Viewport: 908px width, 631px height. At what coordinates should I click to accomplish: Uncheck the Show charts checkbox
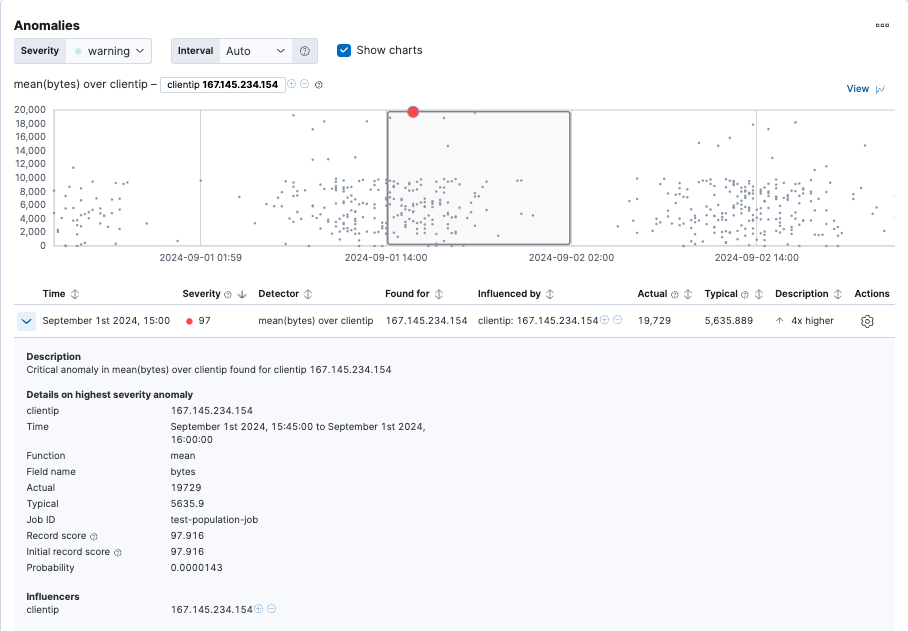344,50
